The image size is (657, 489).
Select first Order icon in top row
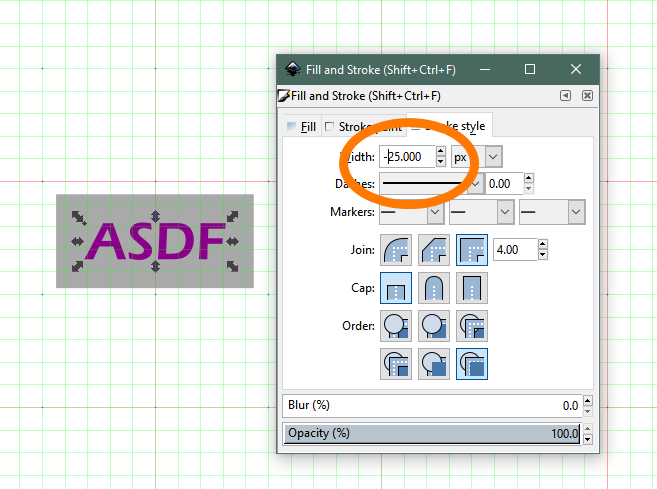tap(395, 326)
